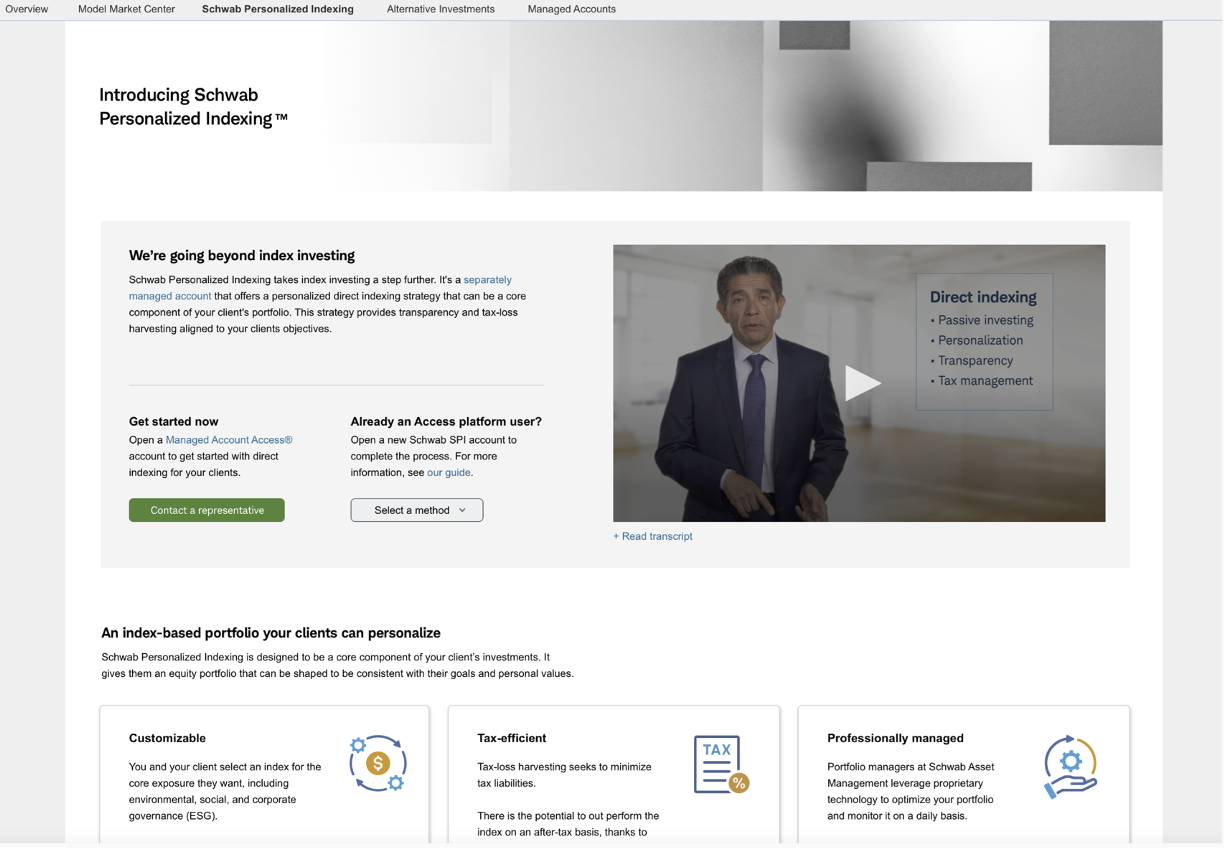This screenshot has width=1224, height=848.
Task: Open the separately managed account link
Action: tap(320, 288)
